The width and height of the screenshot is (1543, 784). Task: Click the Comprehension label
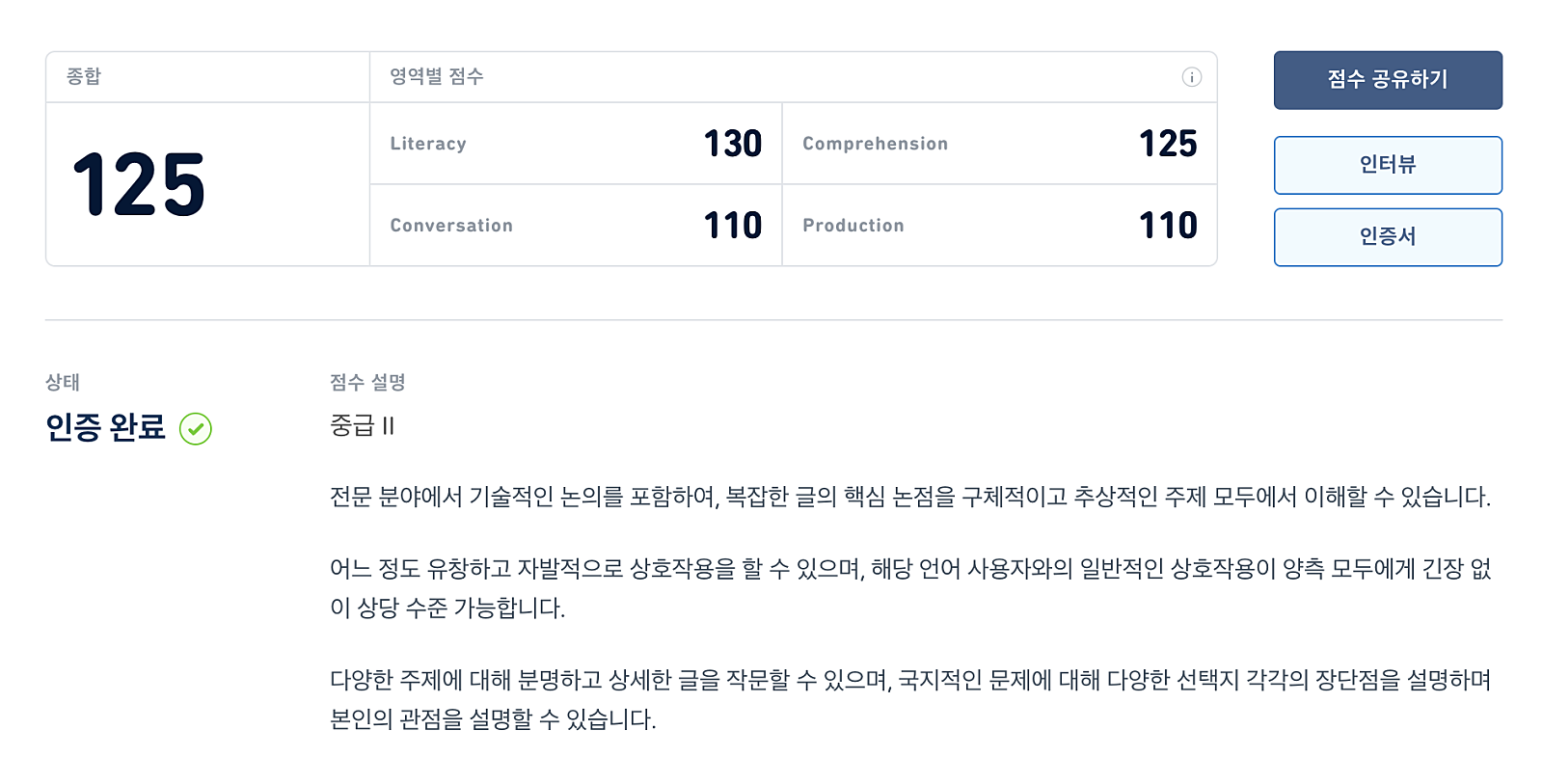[x=875, y=144]
